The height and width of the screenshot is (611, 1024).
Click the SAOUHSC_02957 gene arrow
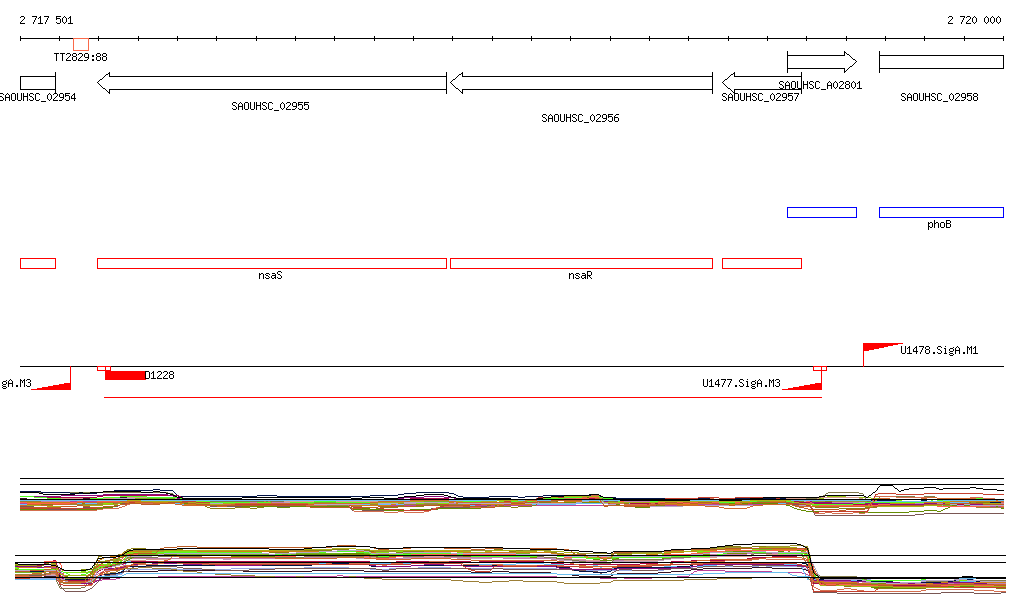pyautogui.click(x=761, y=81)
